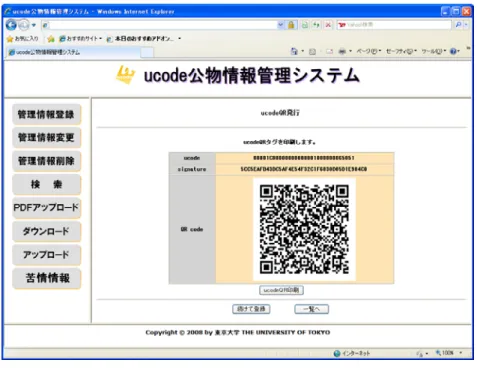
Task: Click the green refresh icon
Action: pos(316,25)
